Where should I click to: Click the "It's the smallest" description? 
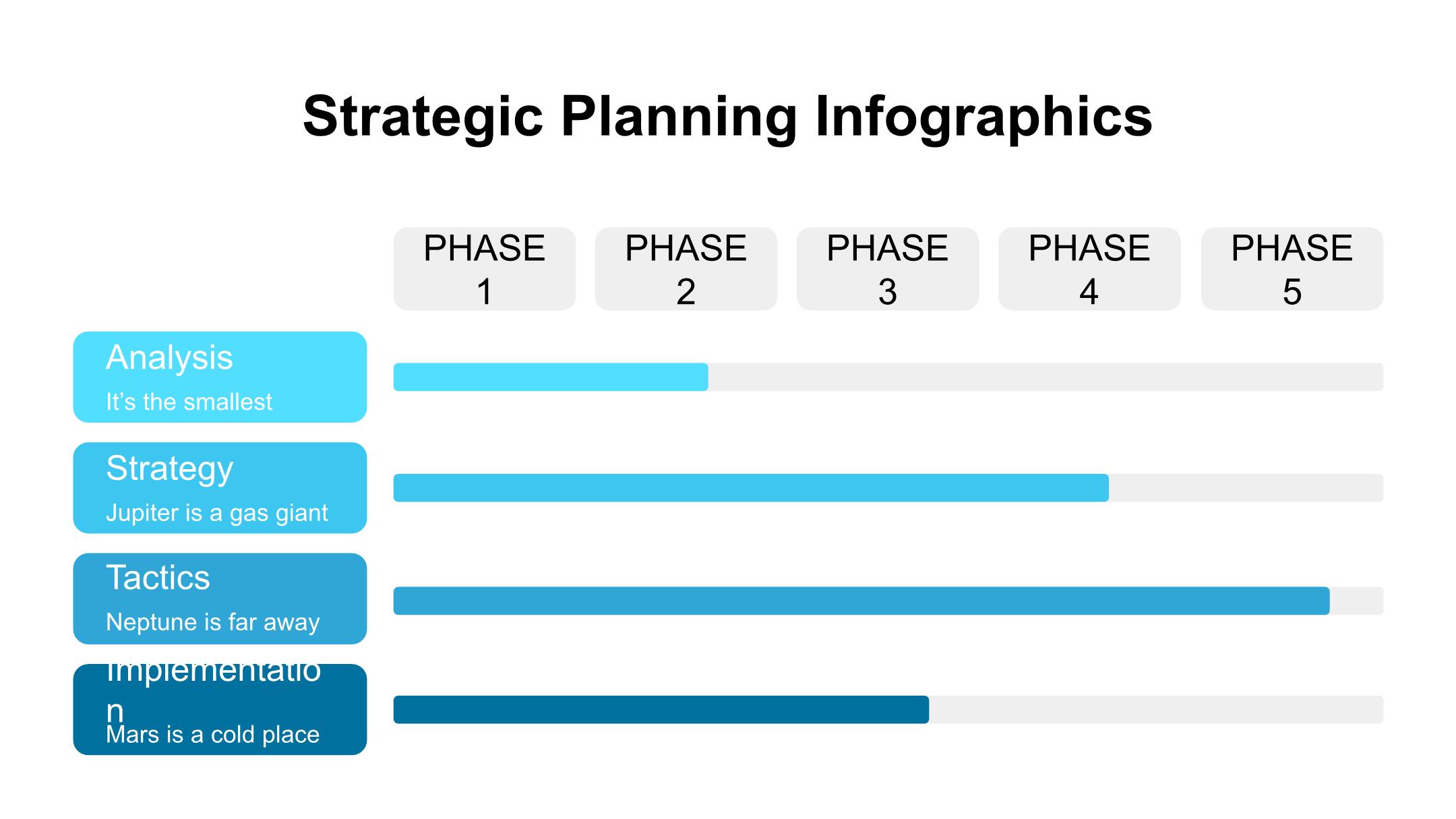coord(189,402)
